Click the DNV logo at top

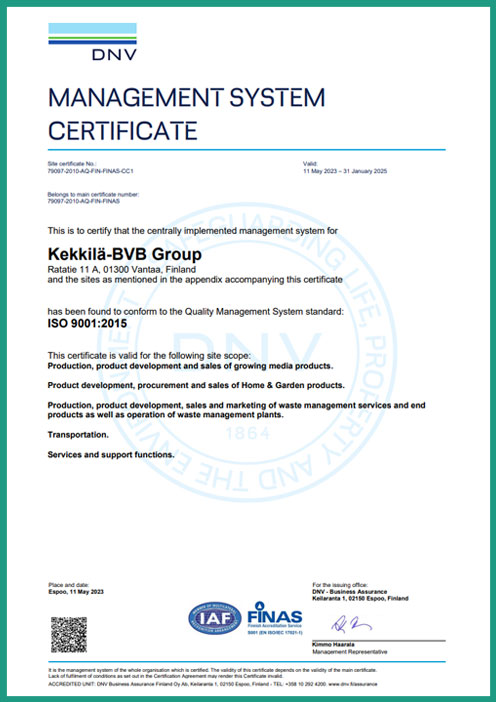pyautogui.click(x=92, y=42)
